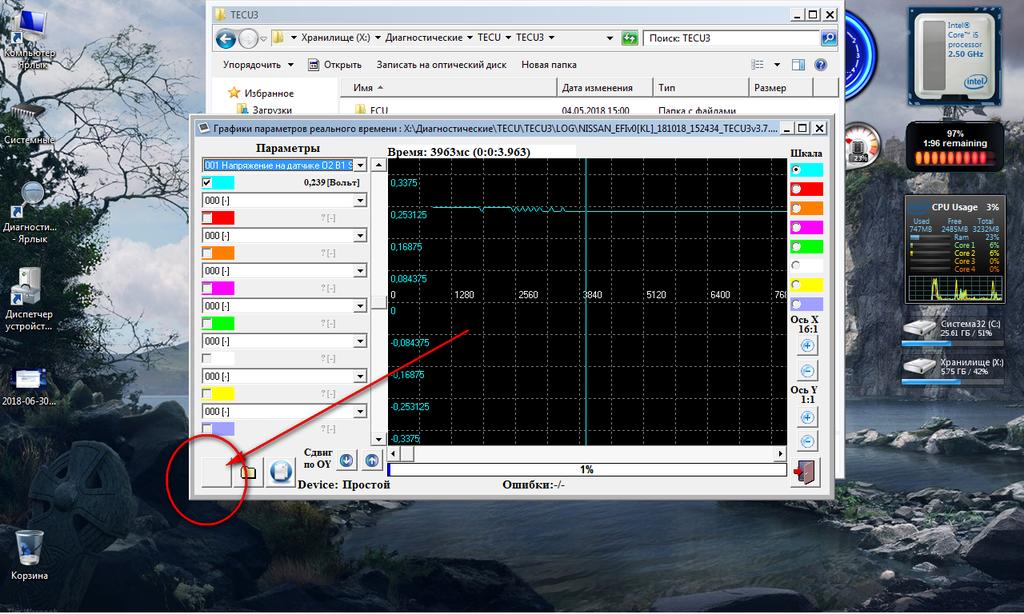Open 'Загрузки' in Explorer favorites
The height and width of the screenshot is (614, 1024).
pos(270,110)
